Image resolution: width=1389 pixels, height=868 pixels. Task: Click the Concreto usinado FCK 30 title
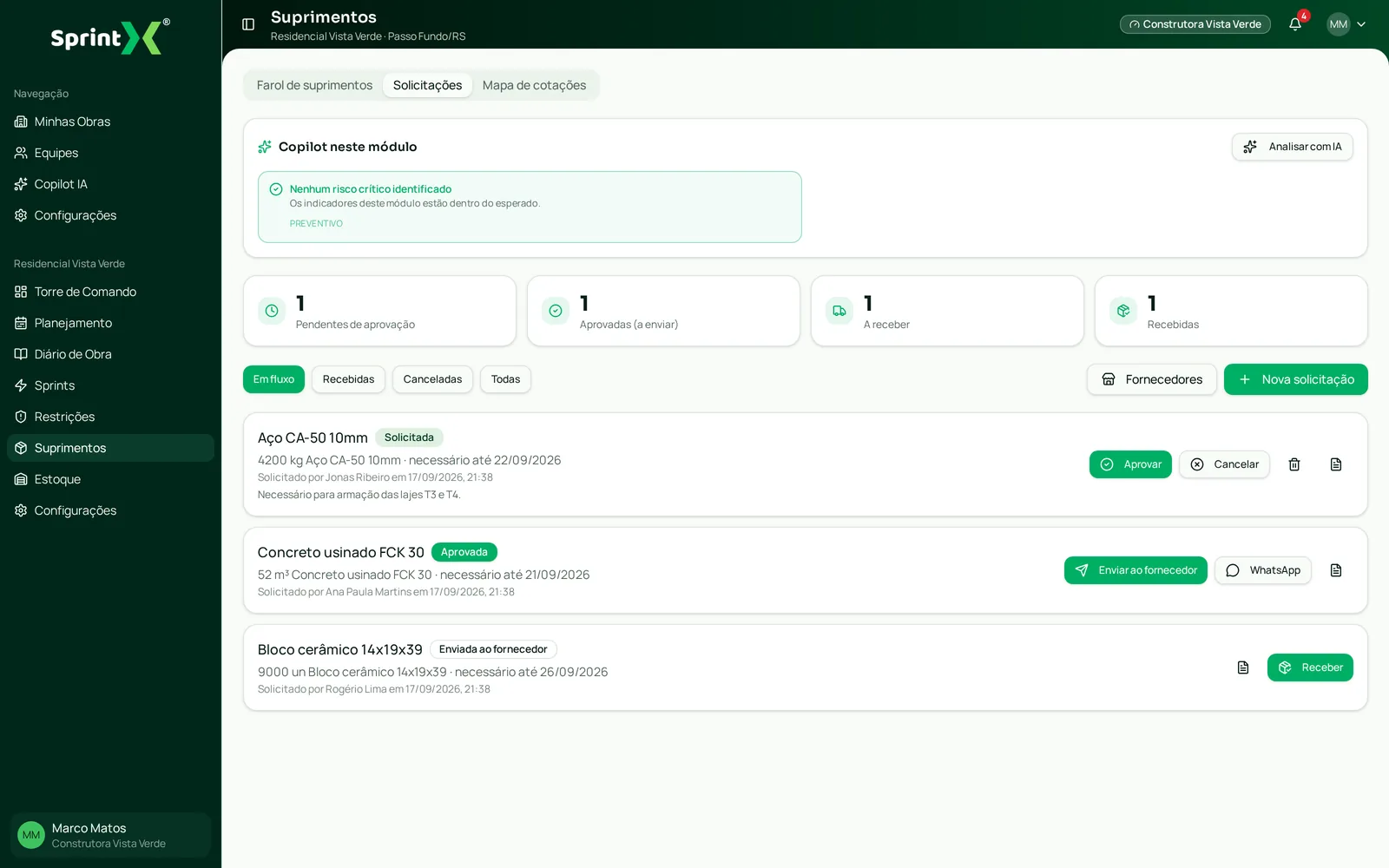click(x=341, y=552)
